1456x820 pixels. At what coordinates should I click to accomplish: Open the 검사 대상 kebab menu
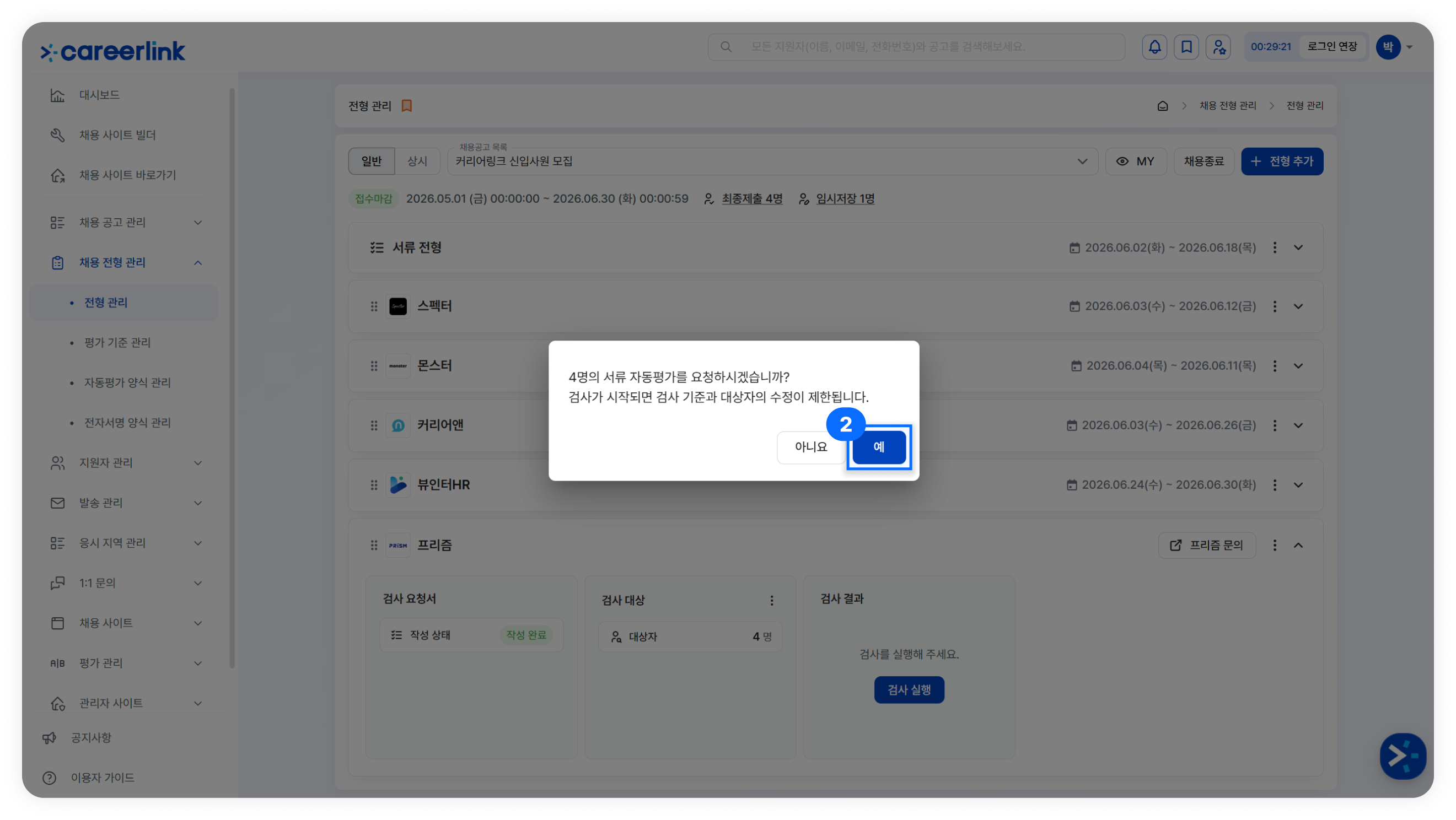click(x=771, y=600)
